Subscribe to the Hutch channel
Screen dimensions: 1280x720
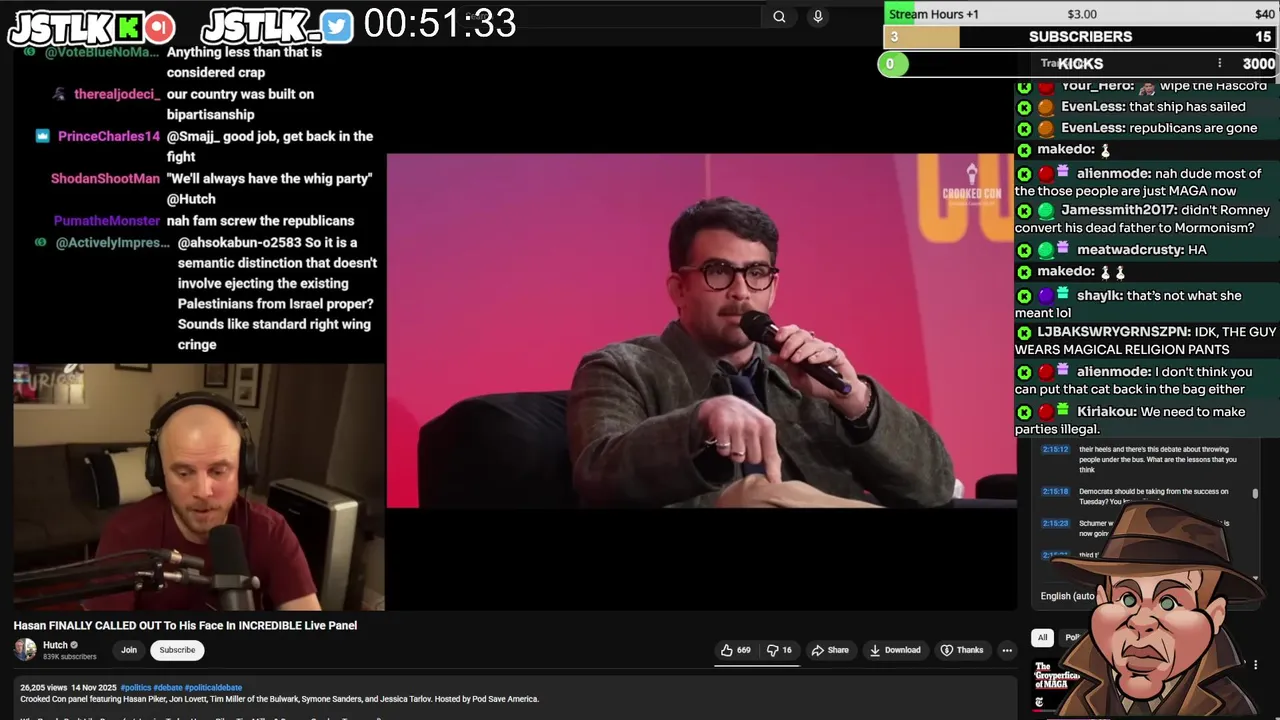177,650
